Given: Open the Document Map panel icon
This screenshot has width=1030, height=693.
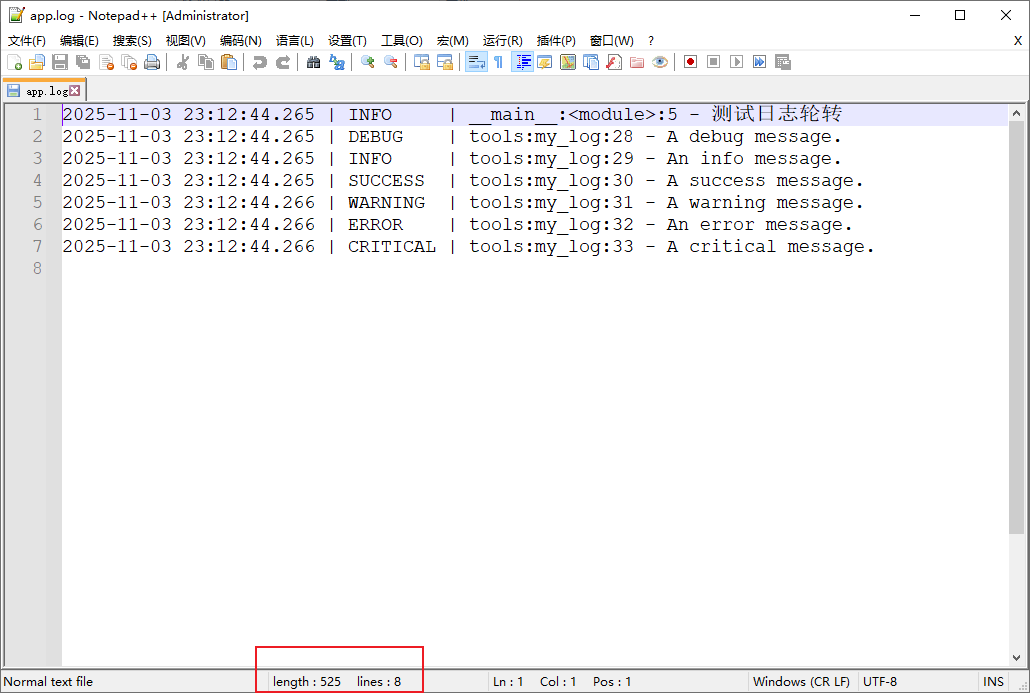Looking at the screenshot, I should (566, 61).
